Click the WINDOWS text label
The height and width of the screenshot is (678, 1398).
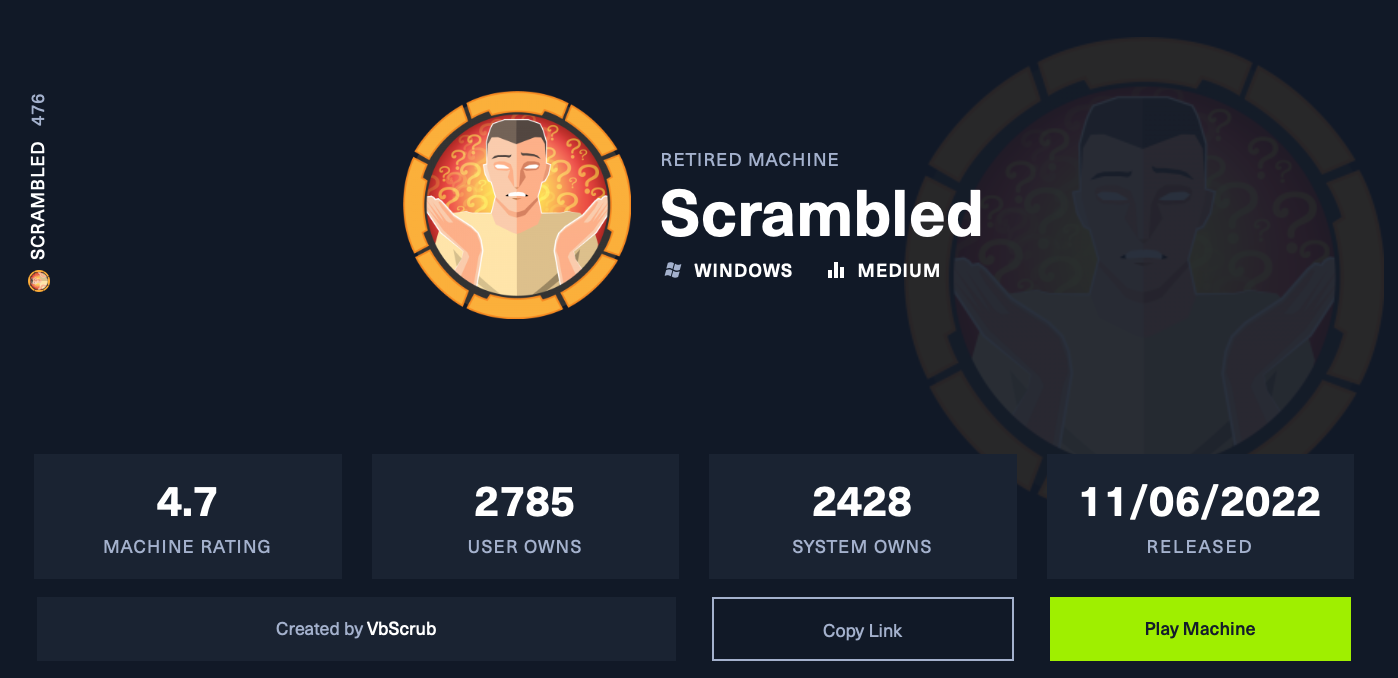(743, 270)
